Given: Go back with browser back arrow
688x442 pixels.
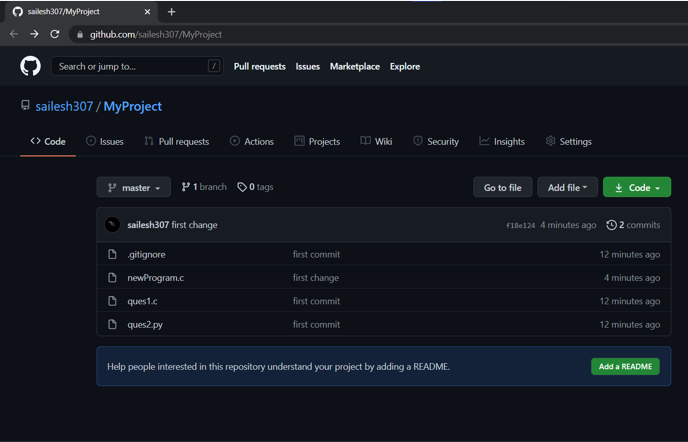Looking at the screenshot, I should click(x=14, y=34).
